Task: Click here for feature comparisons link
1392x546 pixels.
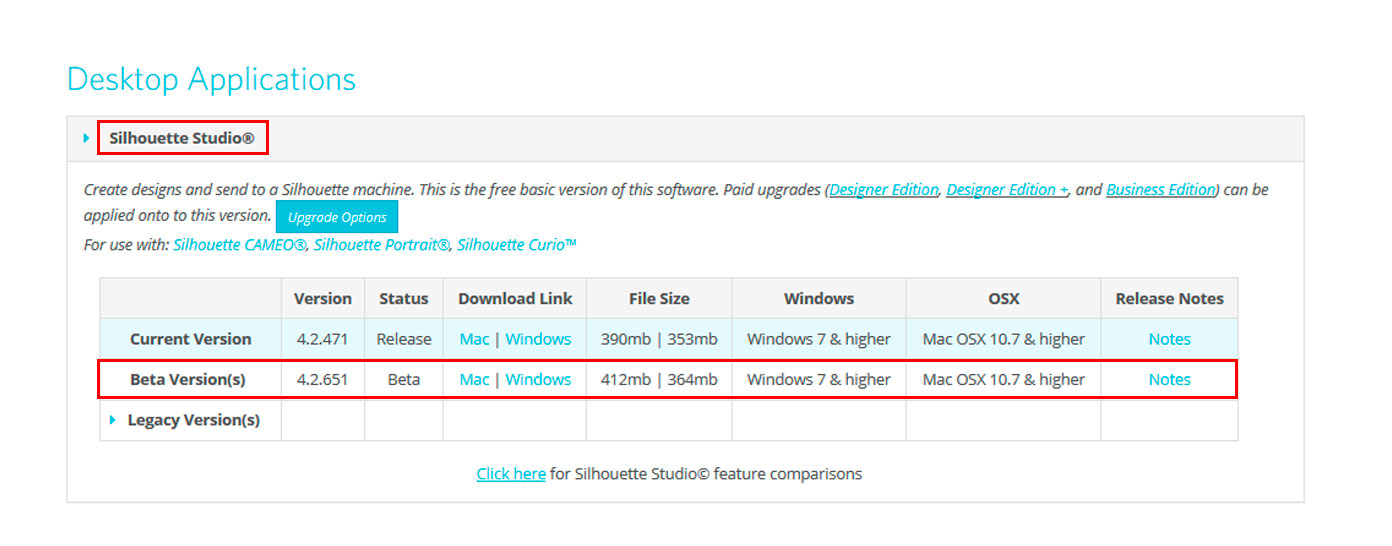Action: [511, 473]
